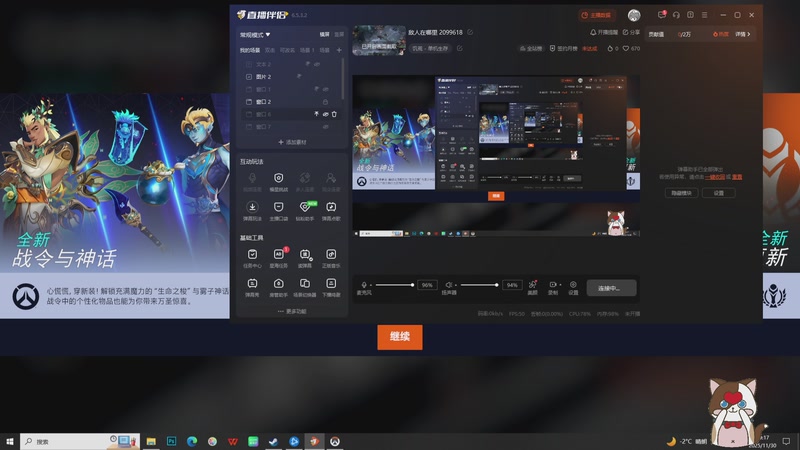Edit the category tag with pencil icon
This screenshot has width=800, height=450.
pos(460,48)
